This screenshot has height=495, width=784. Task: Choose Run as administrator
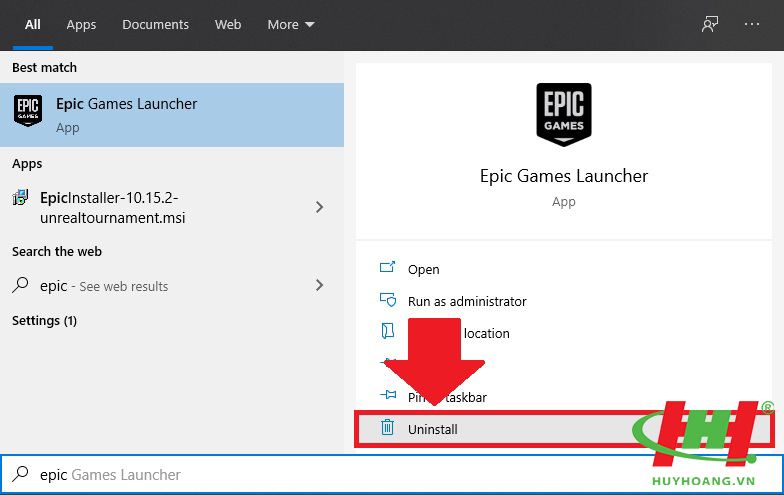click(564, 301)
